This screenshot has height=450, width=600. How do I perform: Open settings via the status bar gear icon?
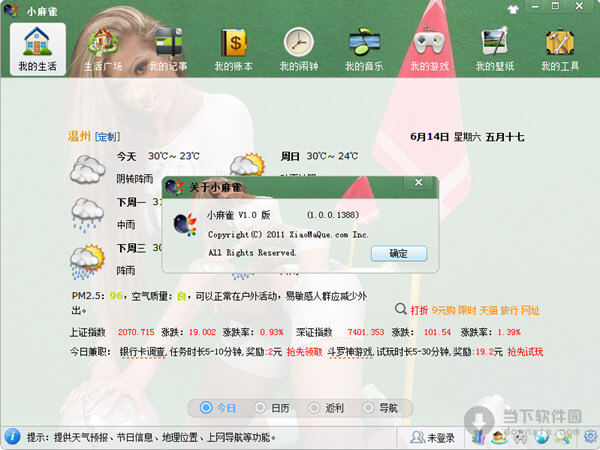[x=590, y=436]
